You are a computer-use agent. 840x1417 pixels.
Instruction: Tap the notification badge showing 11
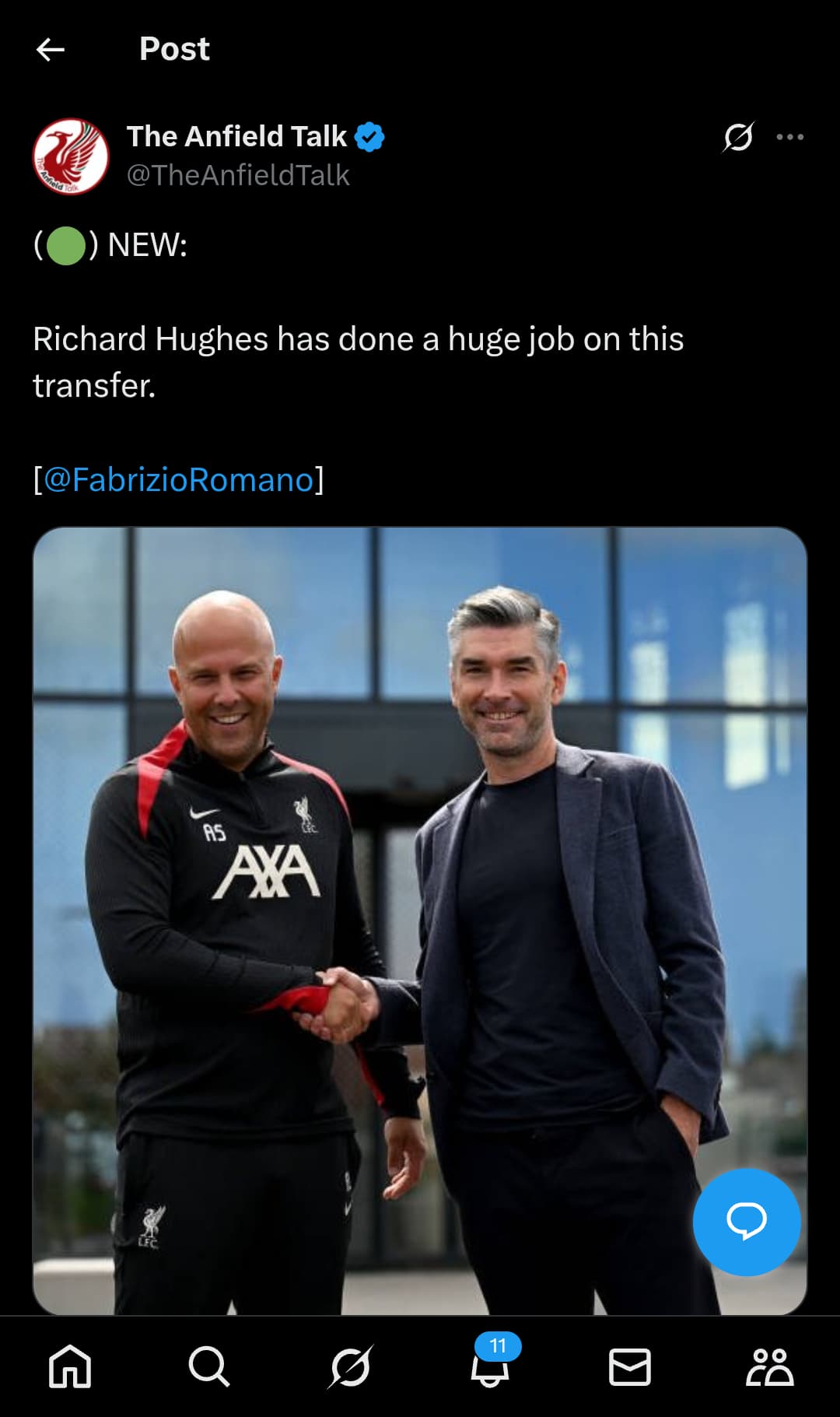point(498,1345)
